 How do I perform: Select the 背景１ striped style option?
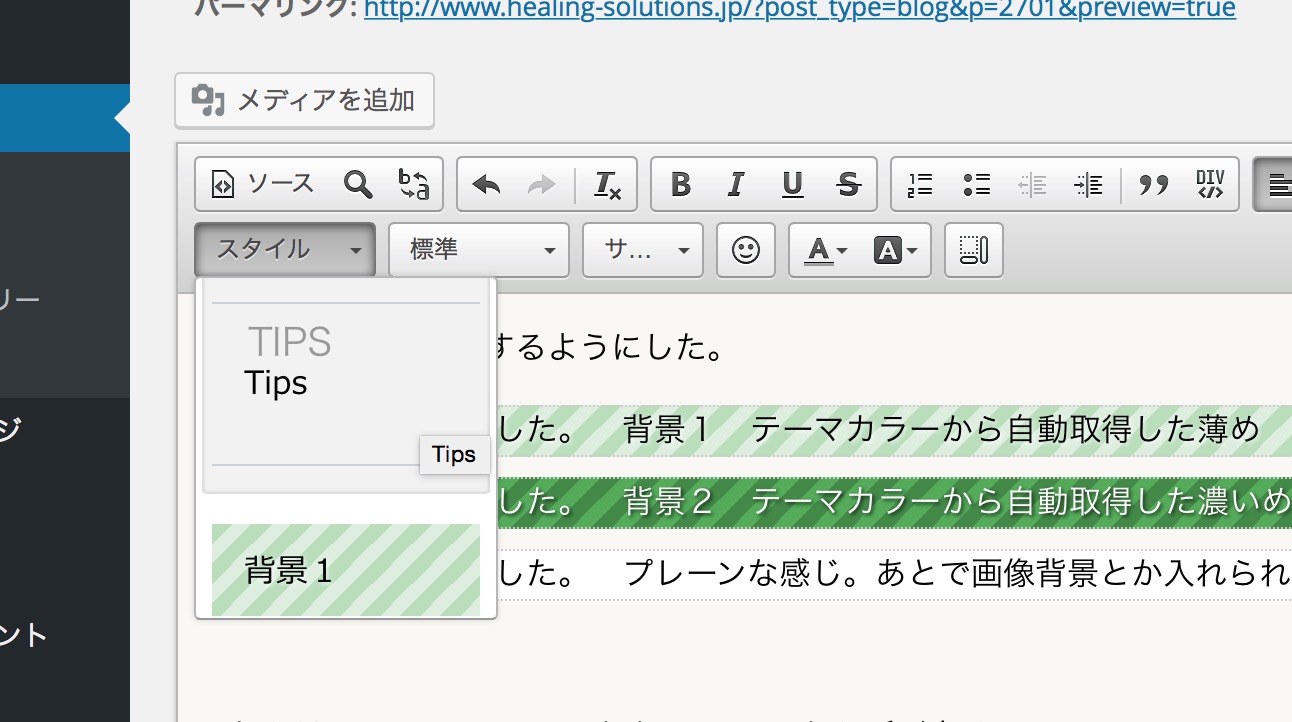coord(345,570)
